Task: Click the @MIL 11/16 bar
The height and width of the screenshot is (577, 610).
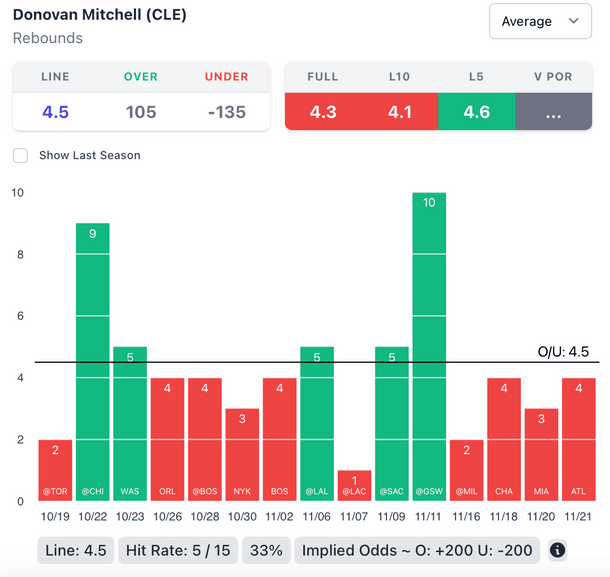Action: pyautogui.click(x=466, y=470)
